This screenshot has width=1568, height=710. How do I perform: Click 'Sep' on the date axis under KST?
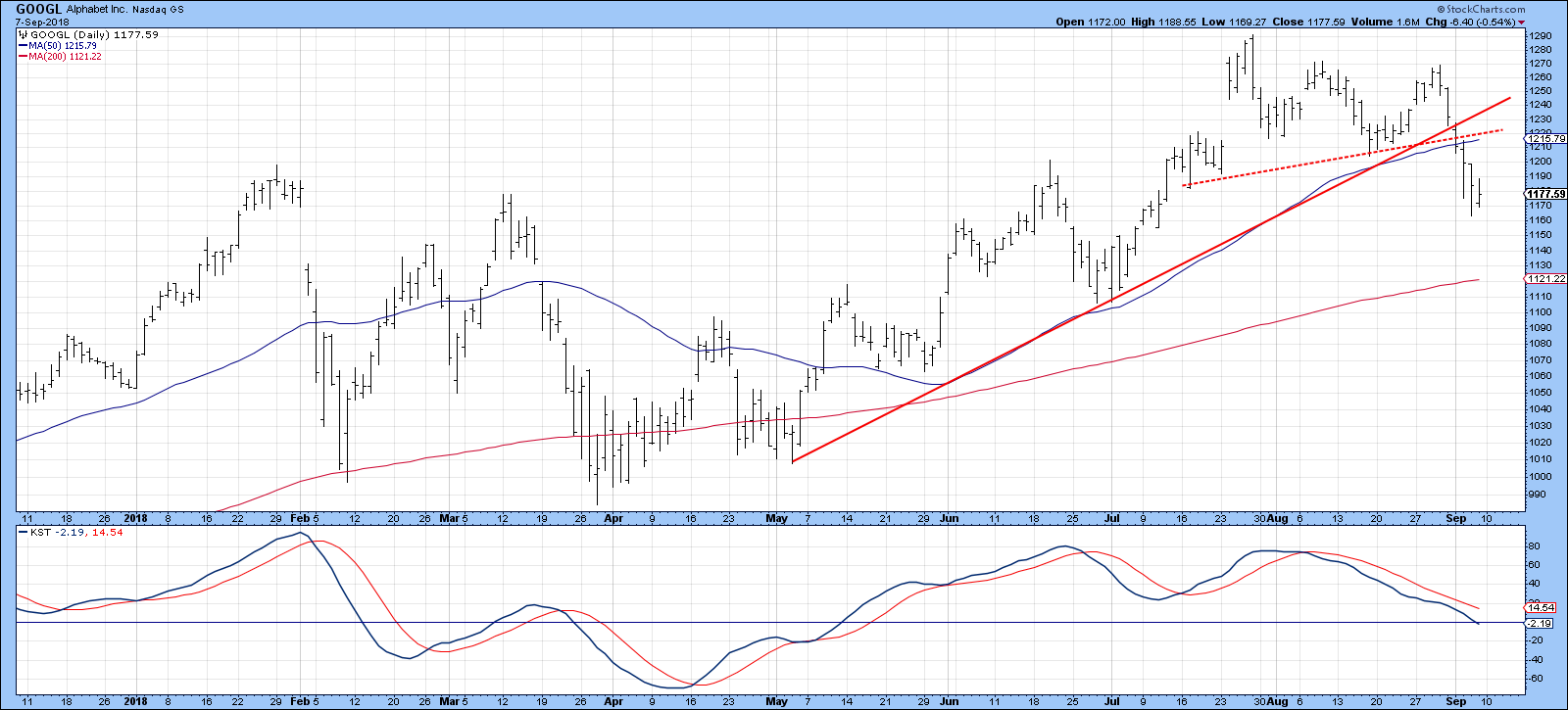[x=1456, y=702]
